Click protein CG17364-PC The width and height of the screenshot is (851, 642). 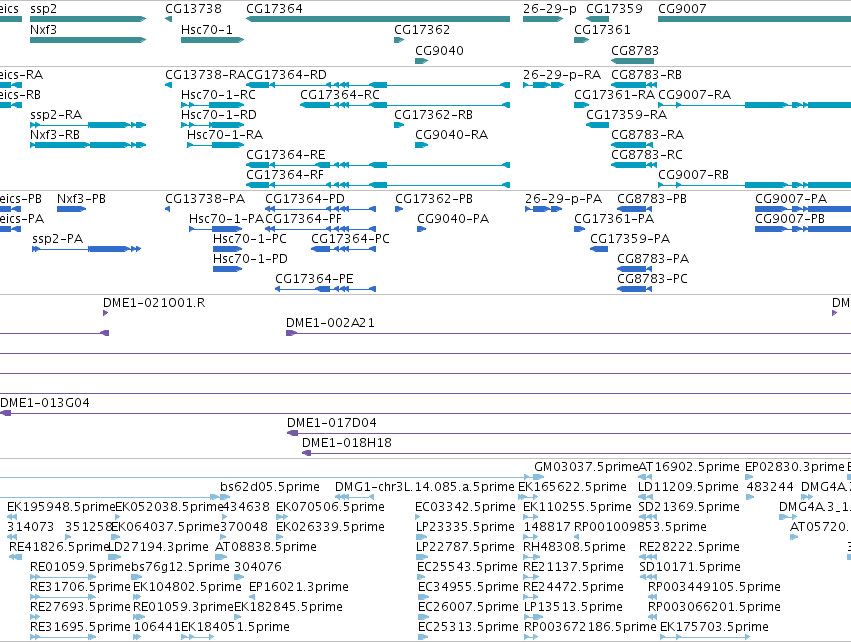click(344, 249)
